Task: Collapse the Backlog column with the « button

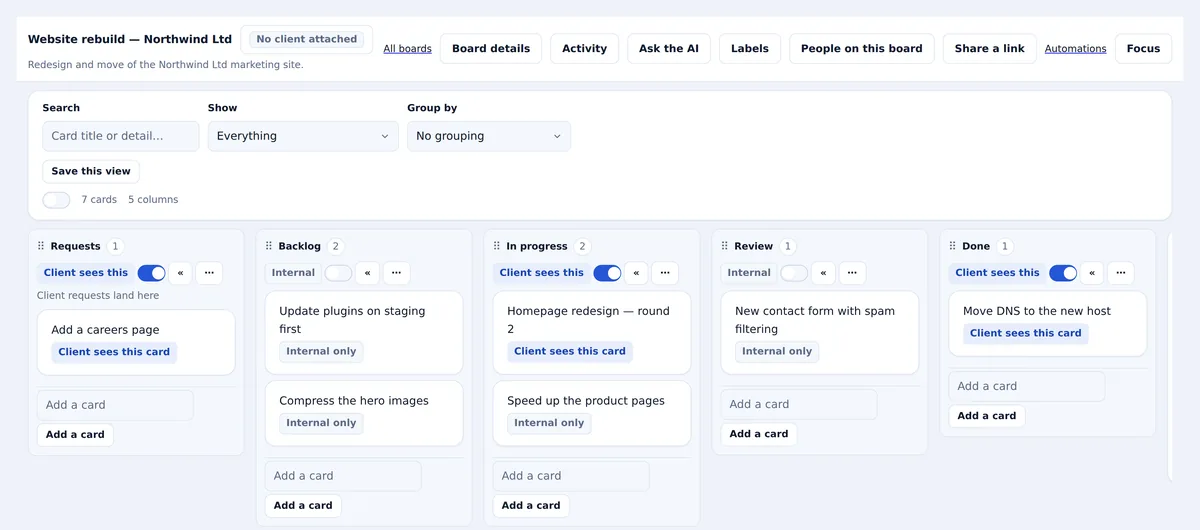Action: coord(368,273)
